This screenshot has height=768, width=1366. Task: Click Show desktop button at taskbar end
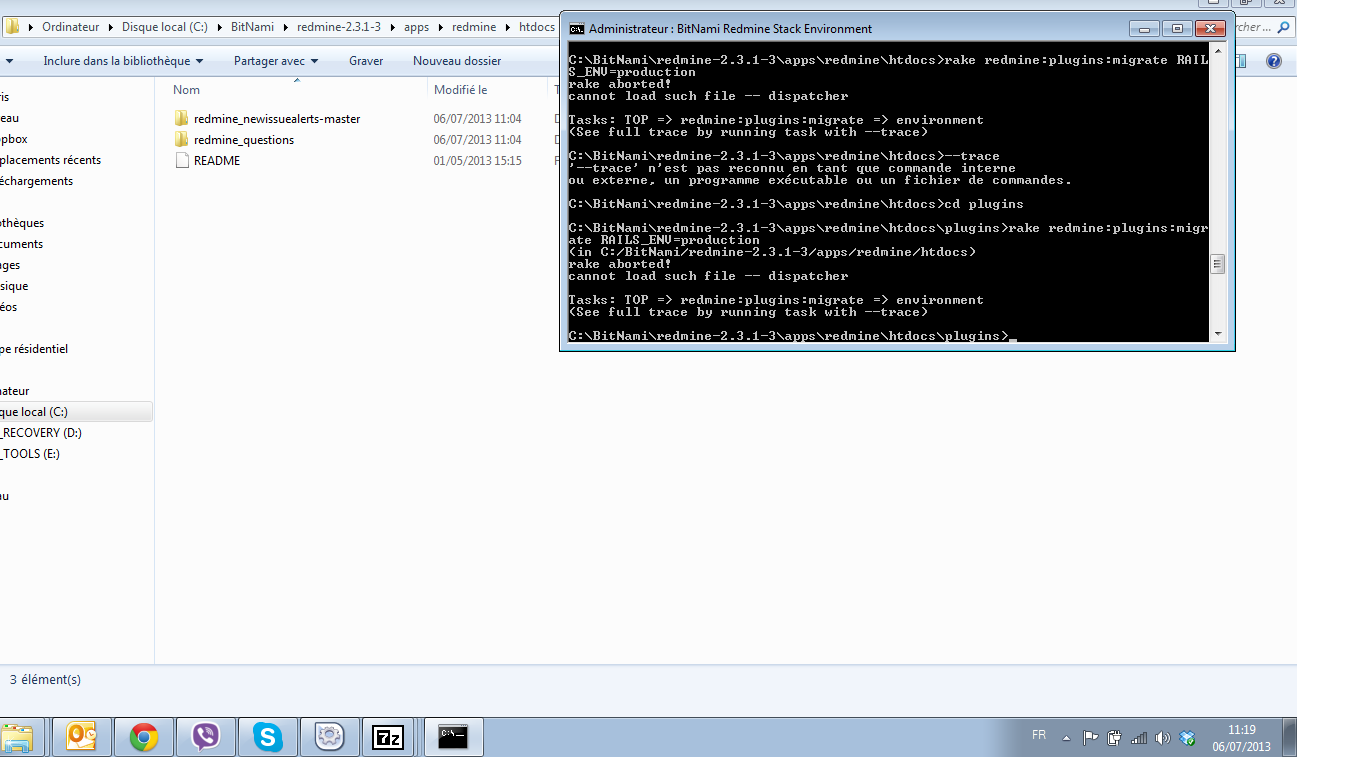coord(1290,738)
